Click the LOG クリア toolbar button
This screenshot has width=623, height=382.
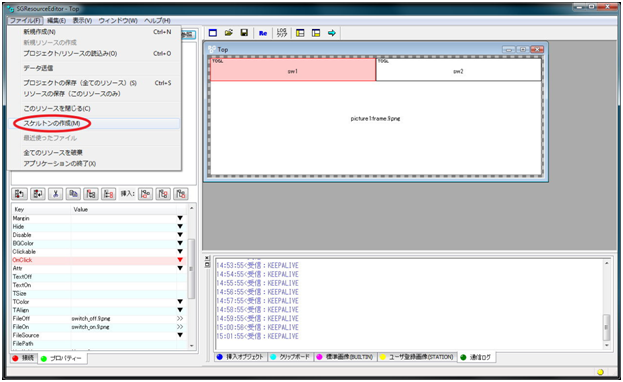click(x=282, y=33)
